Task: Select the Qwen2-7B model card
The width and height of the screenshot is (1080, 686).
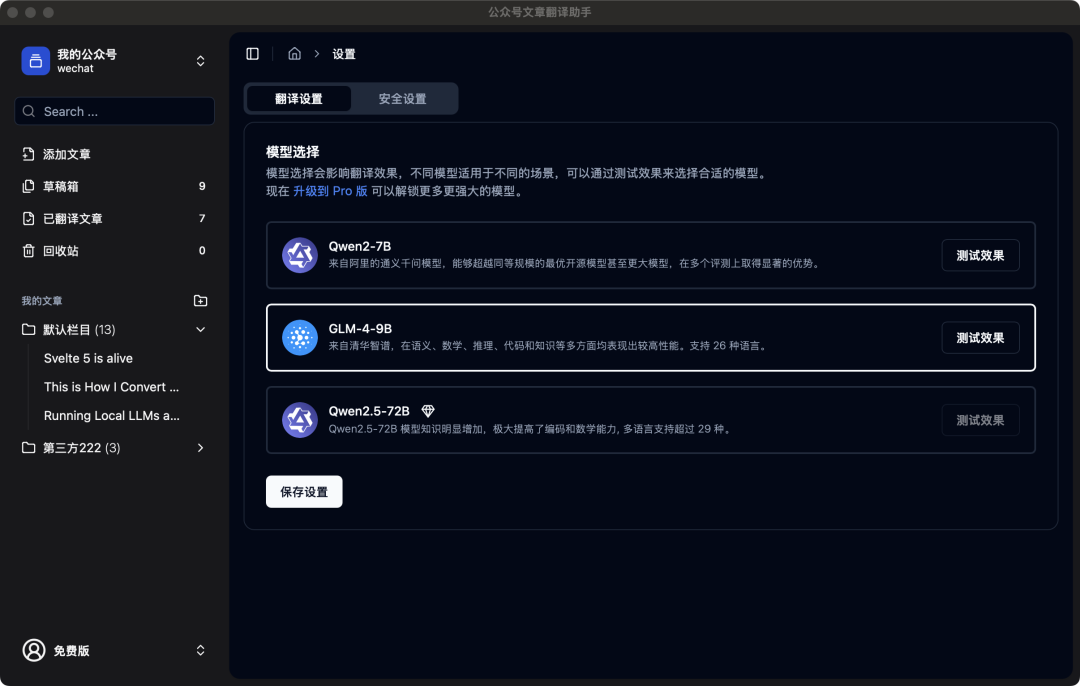Action: coord(650,255)
